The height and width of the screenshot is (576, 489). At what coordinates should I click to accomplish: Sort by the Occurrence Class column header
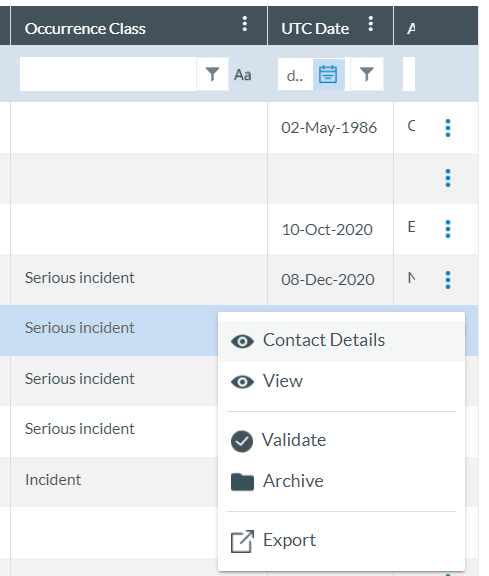(x=85, y=29)
